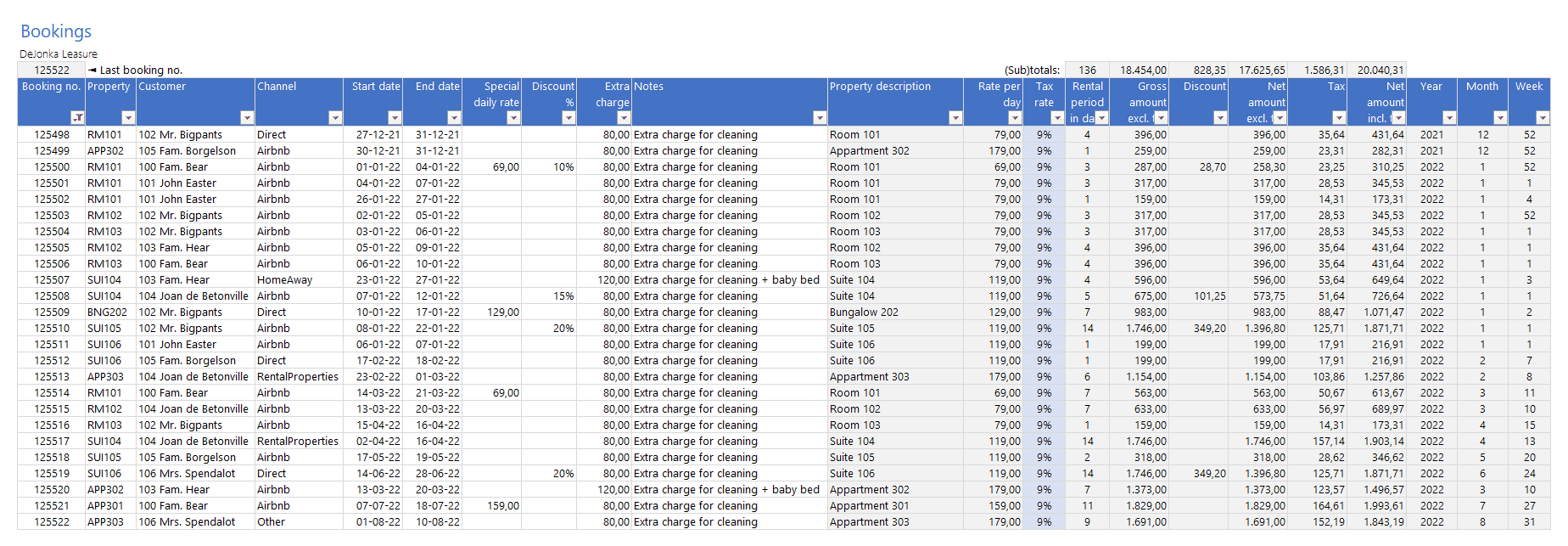The height and width of the screenshot is (546, 1568).
Task: Open the Extra charge filter dropdown
Action: coord(624,118)
